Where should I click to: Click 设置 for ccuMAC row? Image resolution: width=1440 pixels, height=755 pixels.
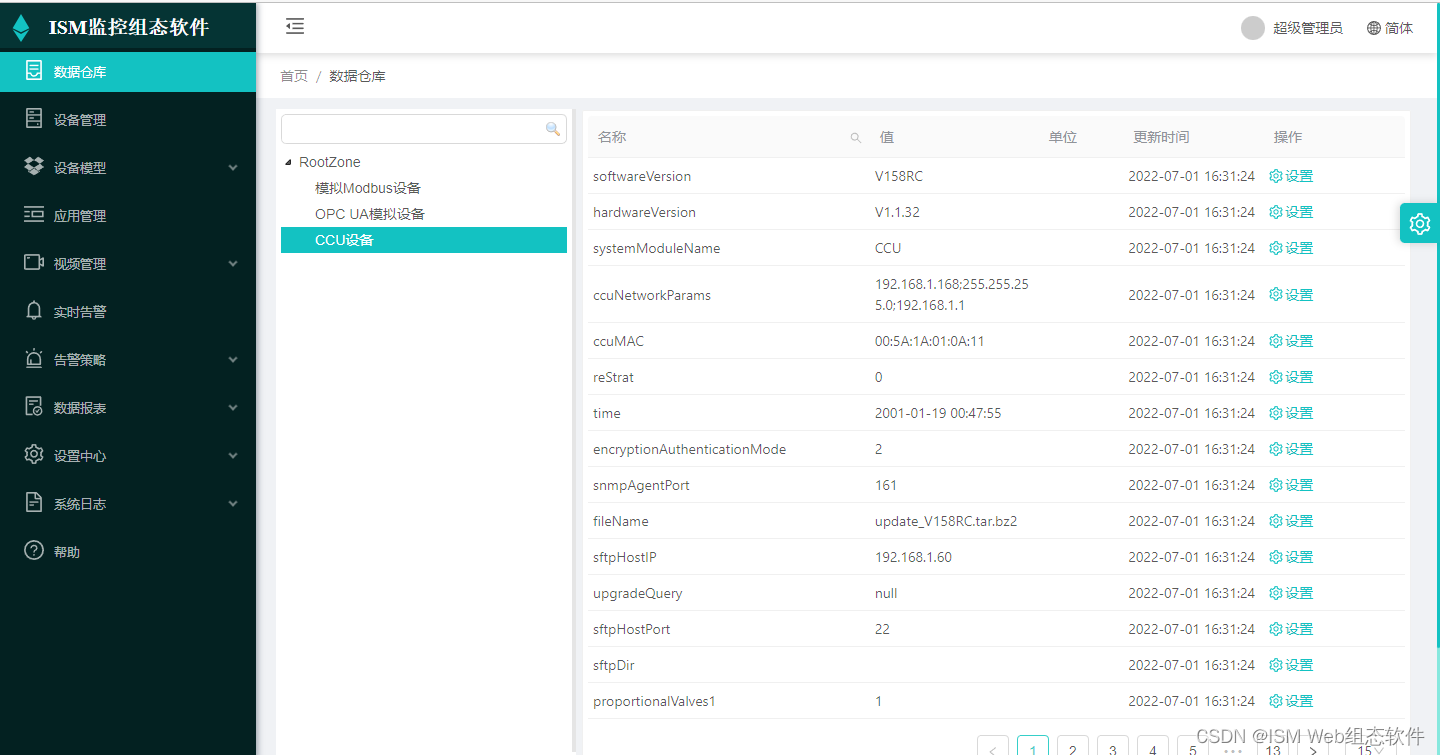1291,341
